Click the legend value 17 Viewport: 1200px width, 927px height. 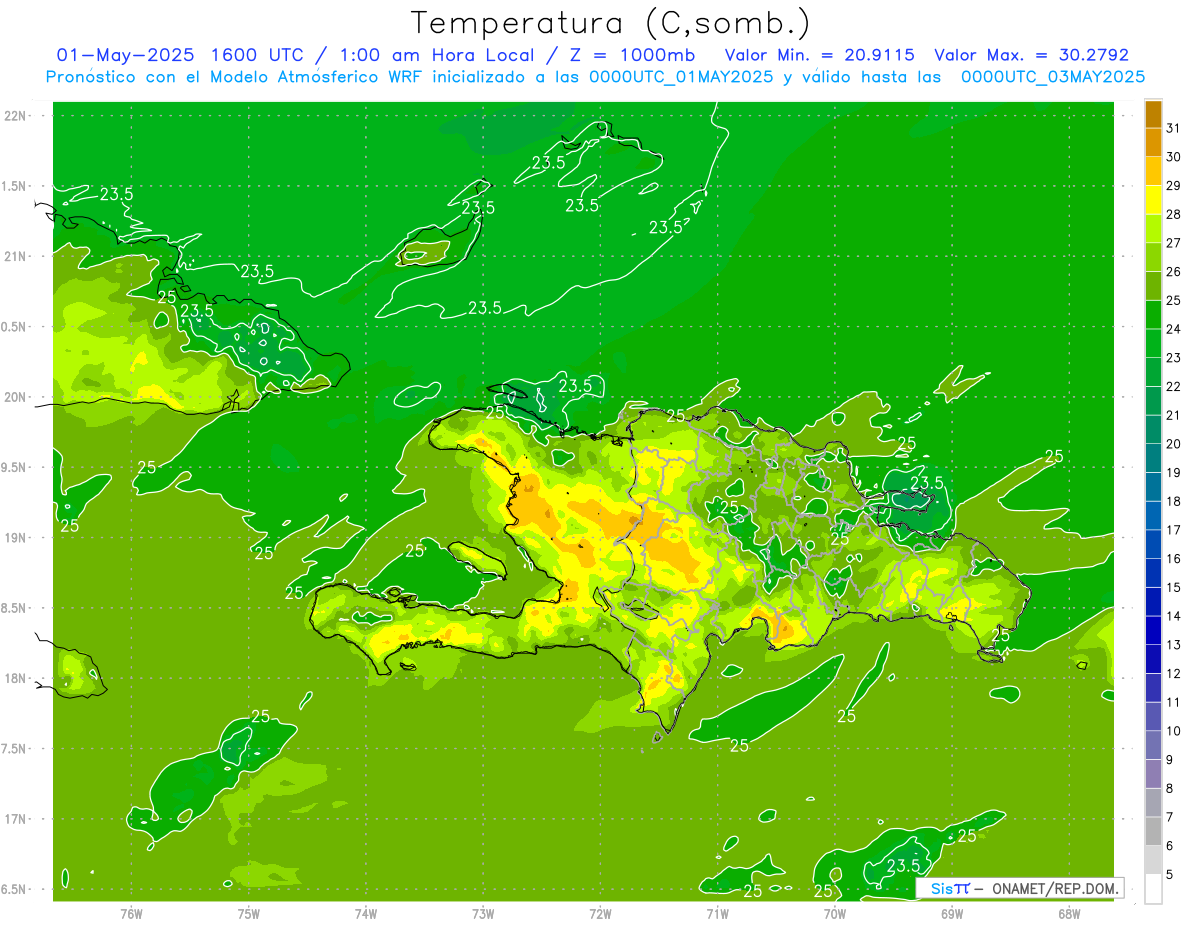[x=1173, y=530]
